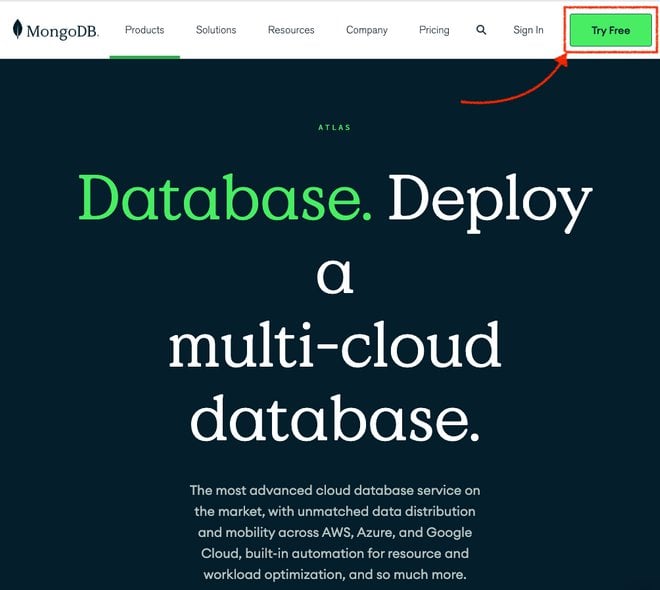The width and height of the screenshot is (660, 590).
Task: Expand the Company navigation menu
Action: click(367, 30)
